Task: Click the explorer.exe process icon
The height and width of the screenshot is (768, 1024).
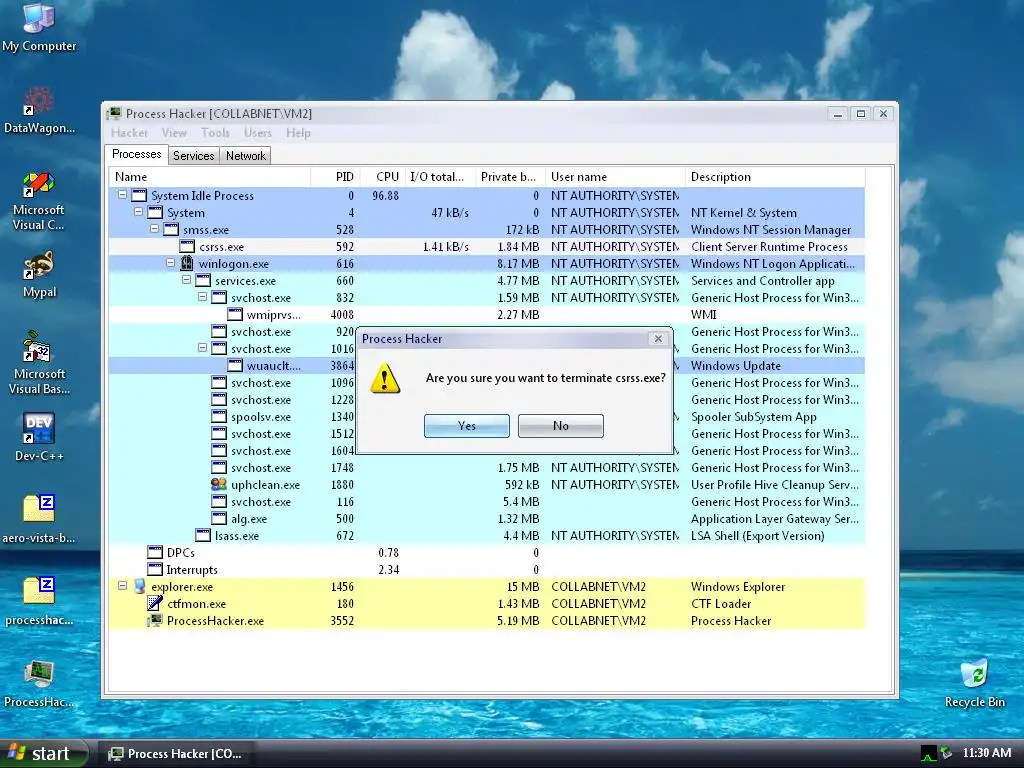Action: pos(139,586)
